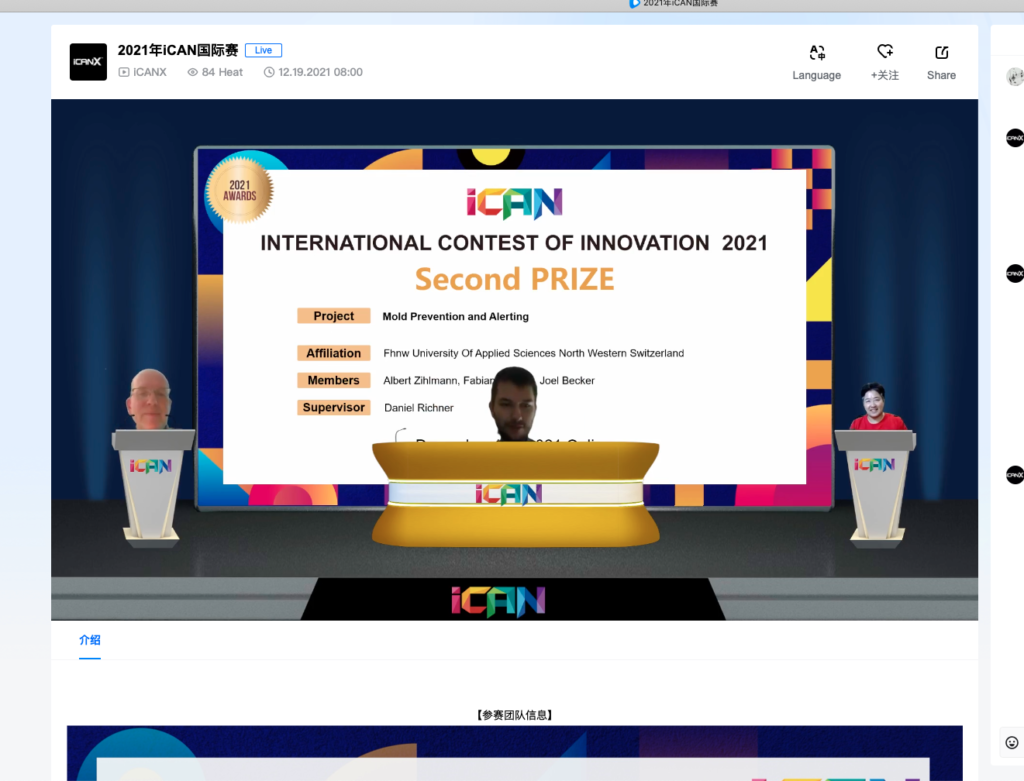Click the browser tab titled 2021年iCAN国际赛
1024x781 pixels.
coord(673,4)
